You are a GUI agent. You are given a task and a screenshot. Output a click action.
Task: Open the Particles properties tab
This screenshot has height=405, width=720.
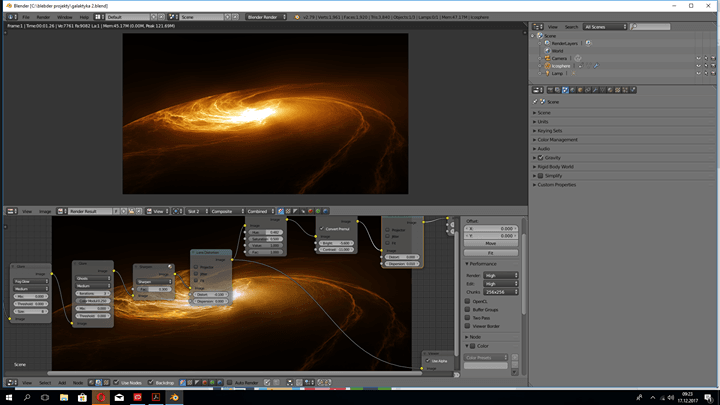pos(625,90)
